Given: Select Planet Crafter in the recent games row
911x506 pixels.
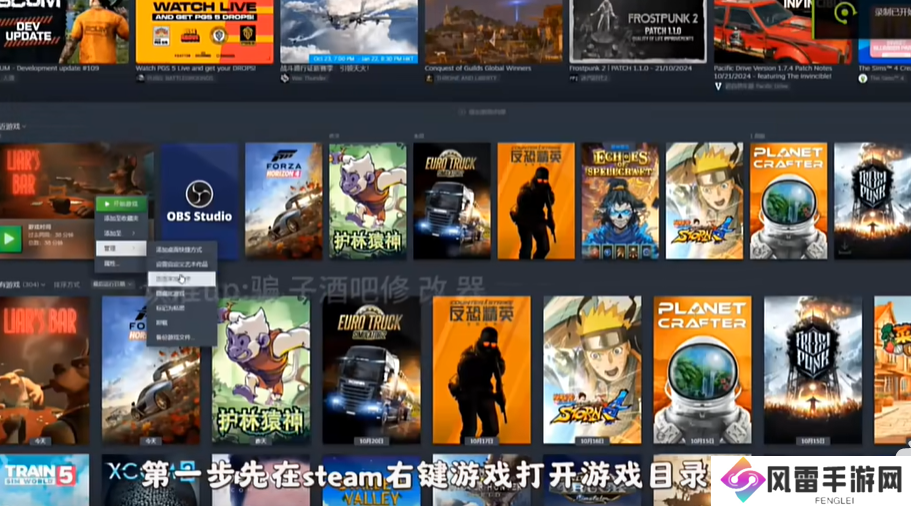Looking at the screenshot, I should pyautogui.click(x=789, y=200).
